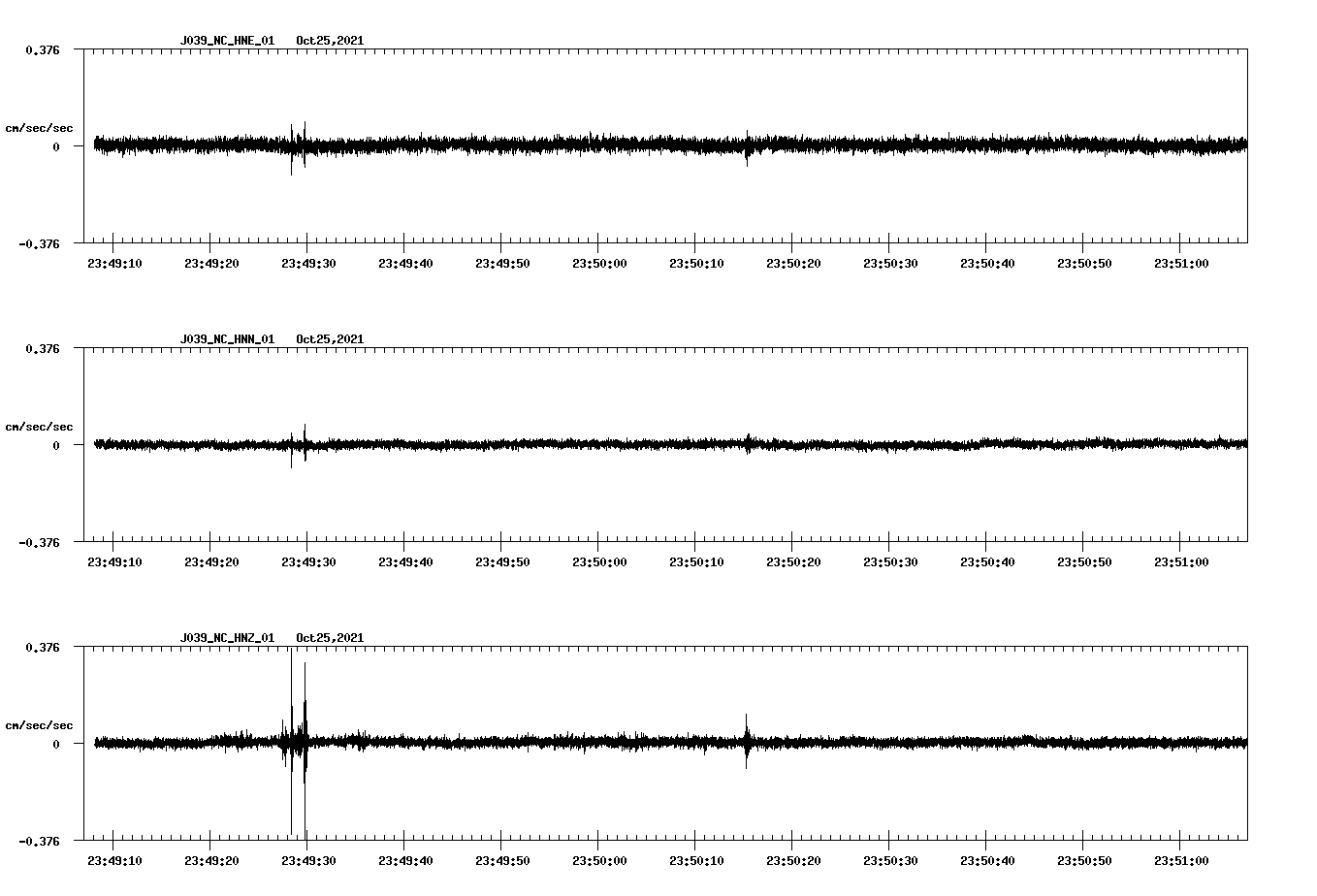Click the cm/sec/sec unit label on HNE plot
Screen dimensions: 1317x896
[39, 128]
